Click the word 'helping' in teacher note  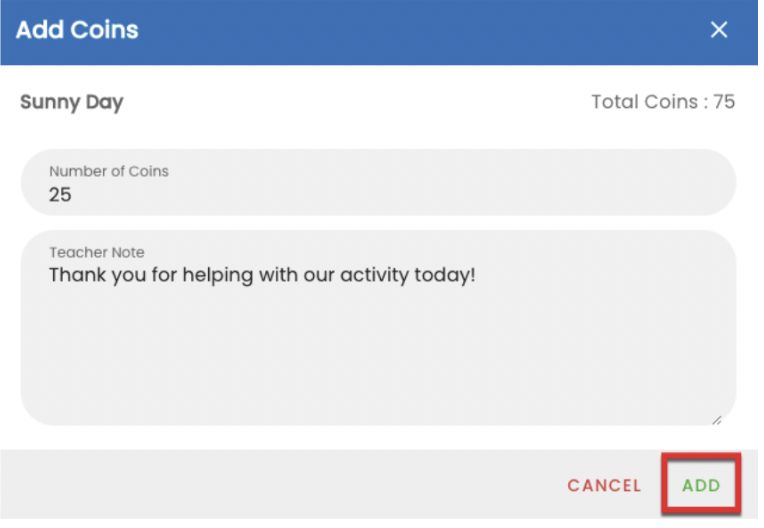(x=218, y=276)
